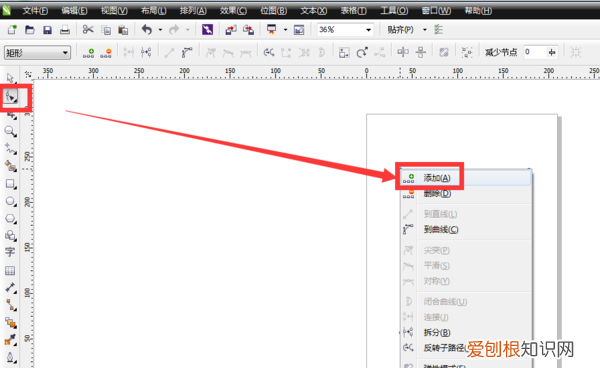Open the 视图(V) menu
The image size is (600, 368).
[114, 11]
